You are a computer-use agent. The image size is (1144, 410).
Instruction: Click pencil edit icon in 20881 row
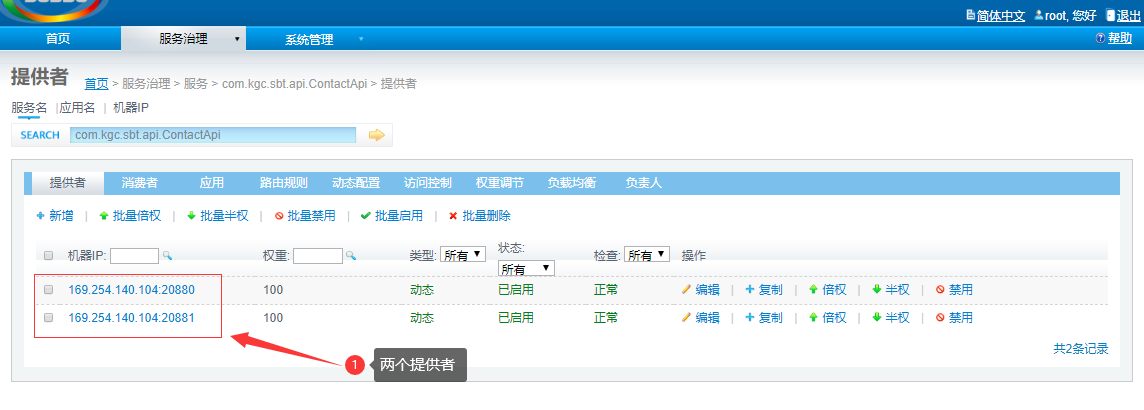(686, 317)
